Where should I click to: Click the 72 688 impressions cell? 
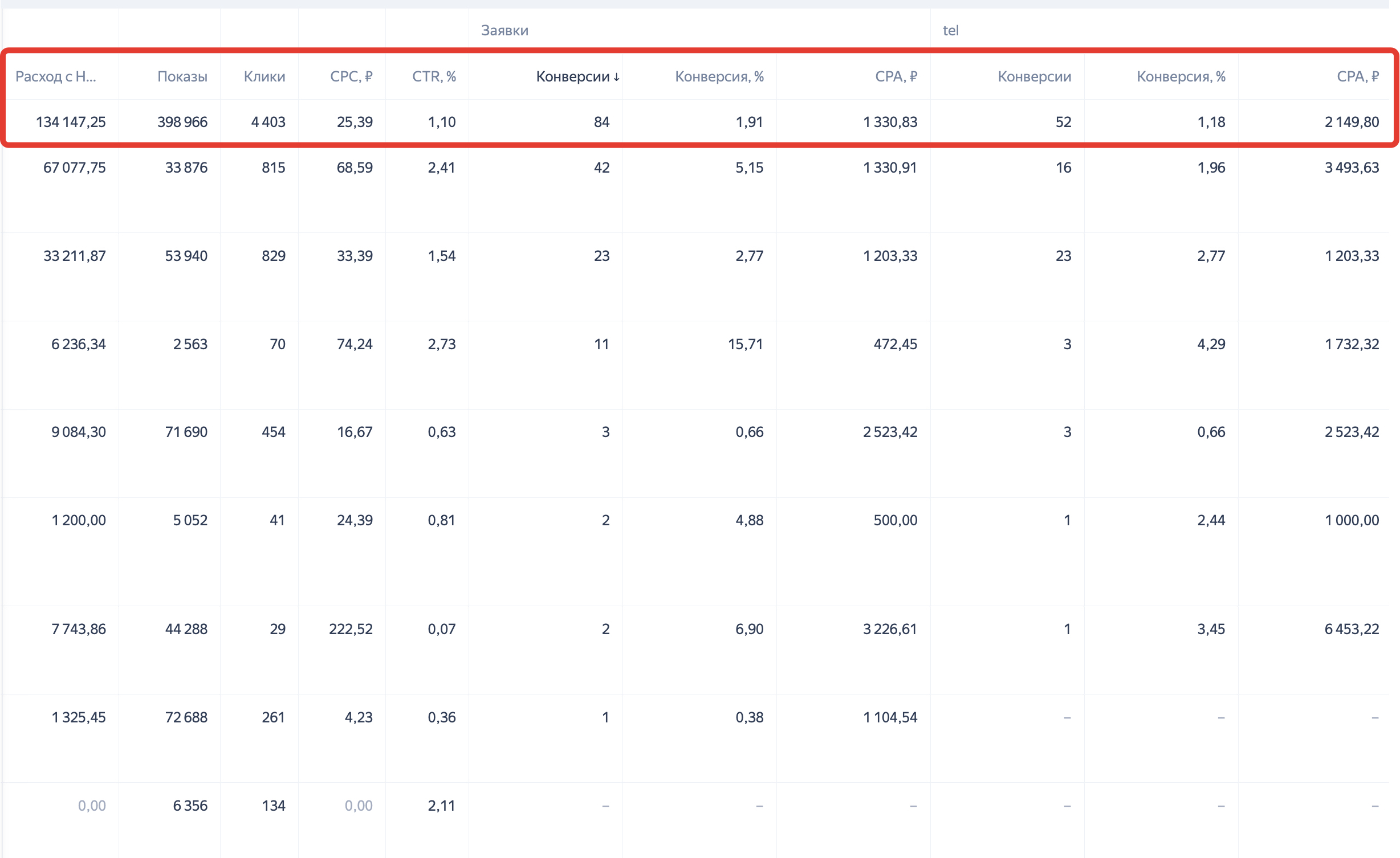pyautogui.click(x=186, y=717)
